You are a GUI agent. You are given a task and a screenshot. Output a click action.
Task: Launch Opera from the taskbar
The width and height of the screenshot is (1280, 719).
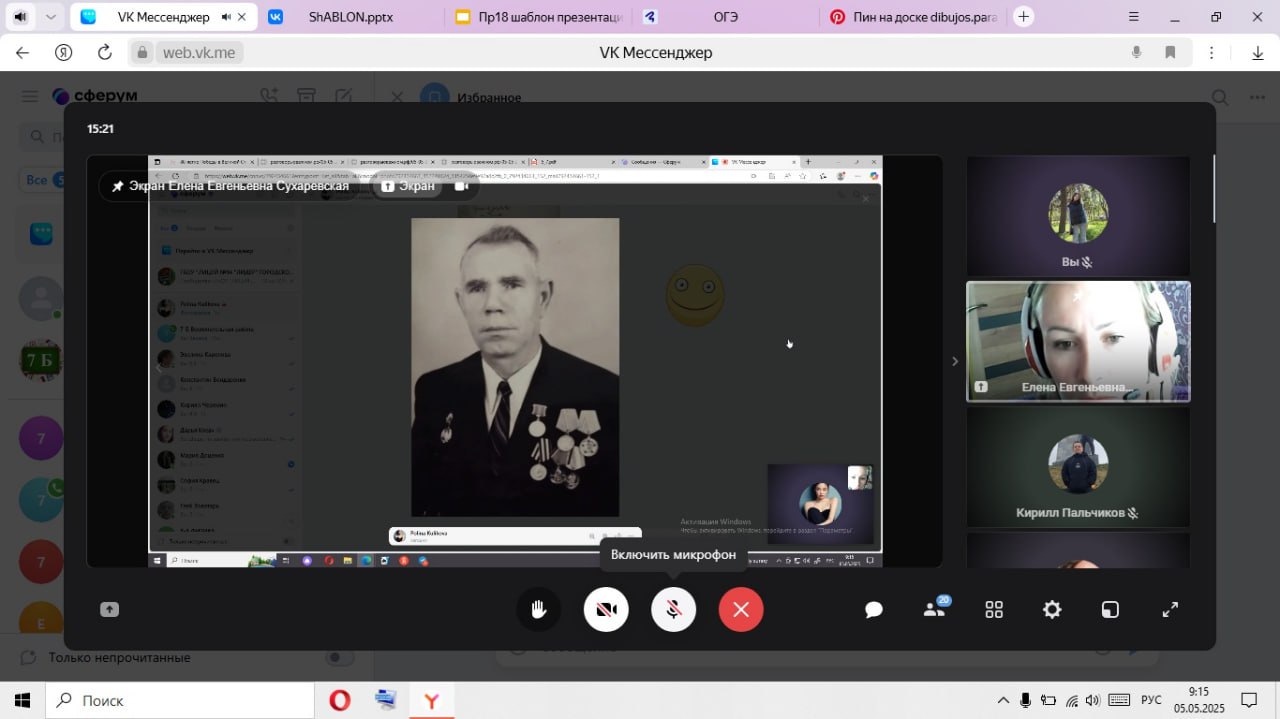tap(339, 700)
